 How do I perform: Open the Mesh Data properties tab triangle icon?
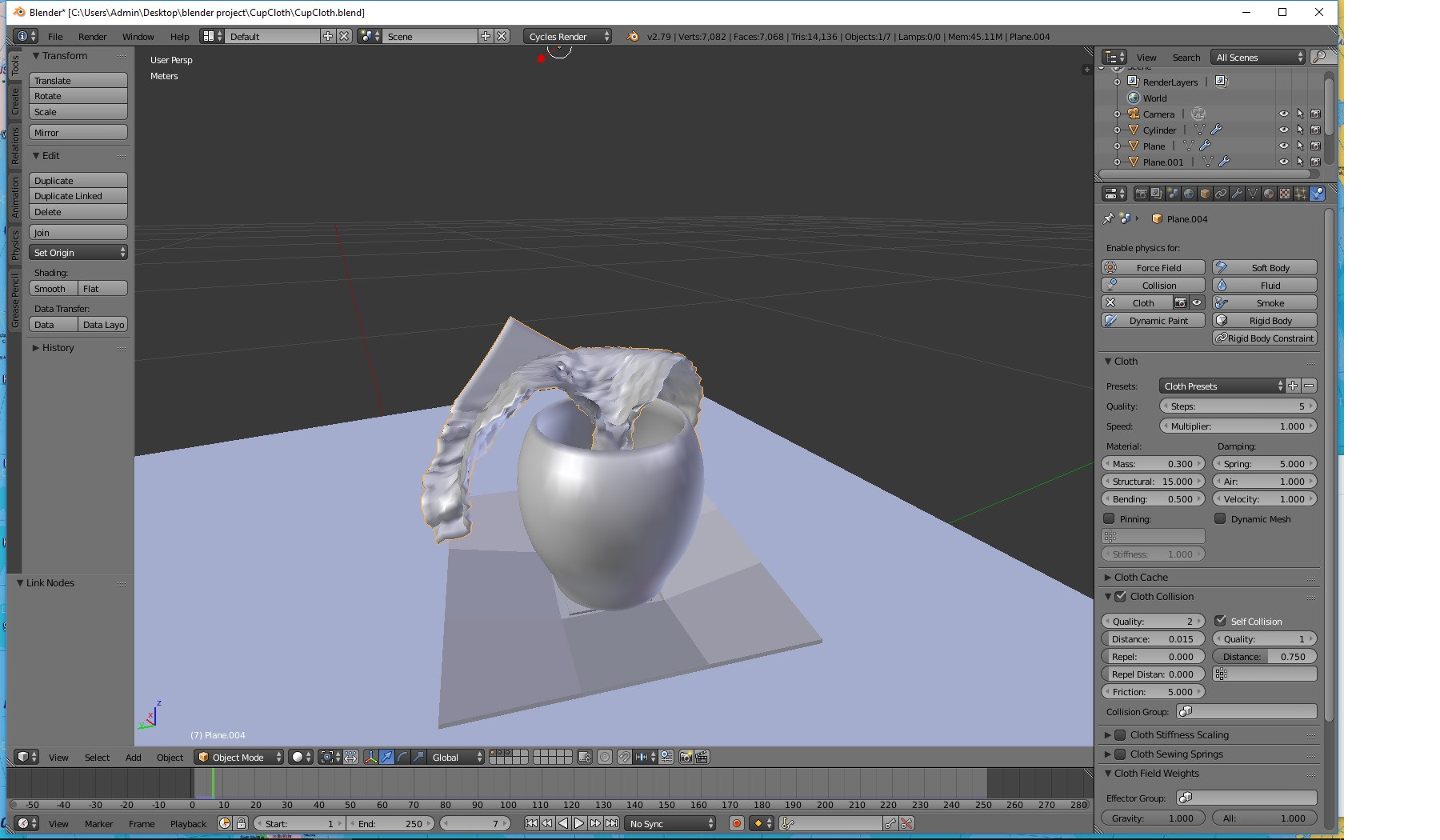tap(1253, 194)
